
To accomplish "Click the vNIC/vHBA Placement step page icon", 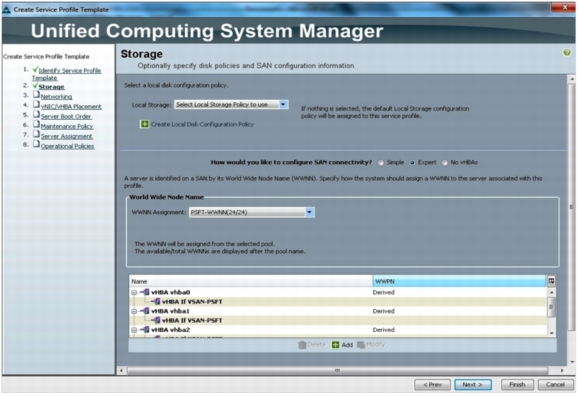I will pos(36,105).
